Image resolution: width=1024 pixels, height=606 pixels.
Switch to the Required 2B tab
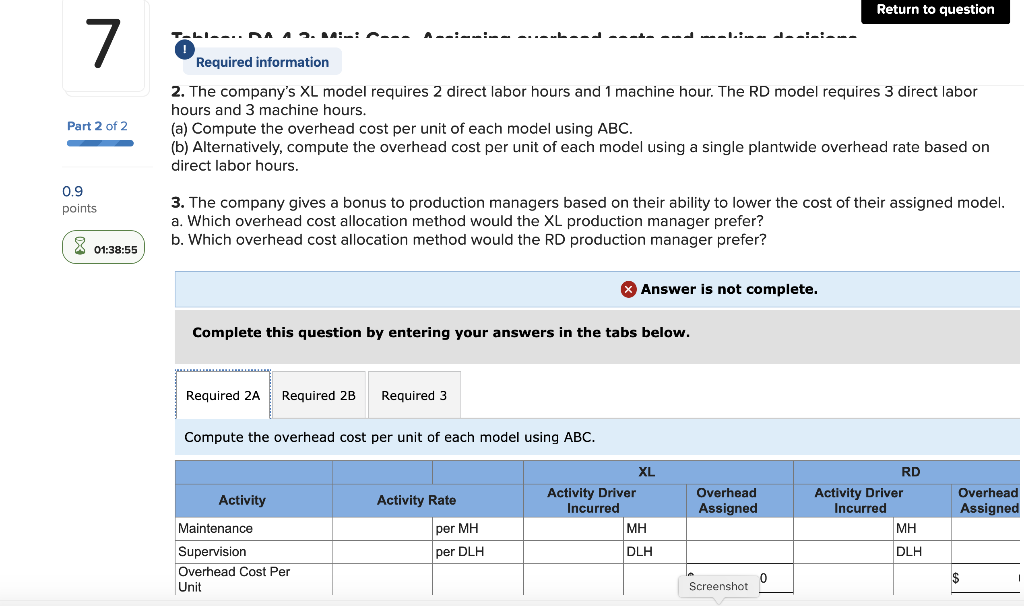pos(319,394)
